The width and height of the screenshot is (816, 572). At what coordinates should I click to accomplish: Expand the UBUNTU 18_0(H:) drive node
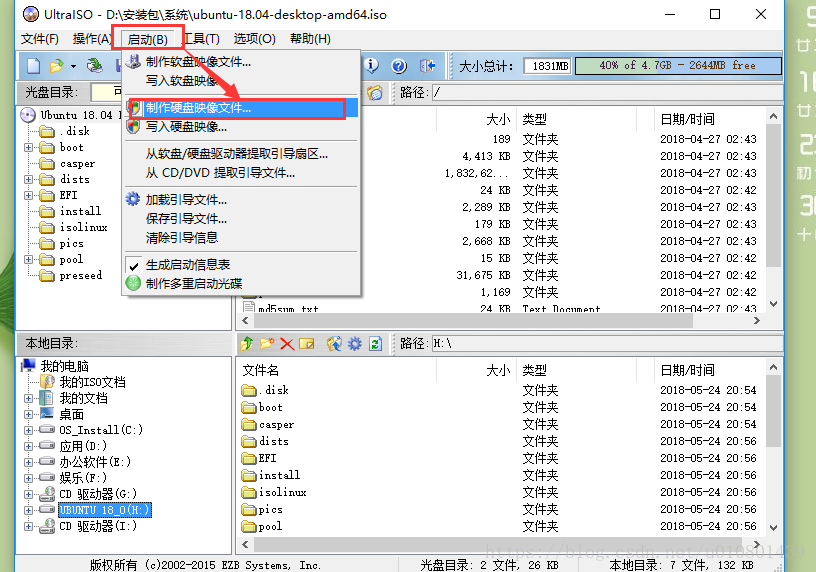click(29, 511)
